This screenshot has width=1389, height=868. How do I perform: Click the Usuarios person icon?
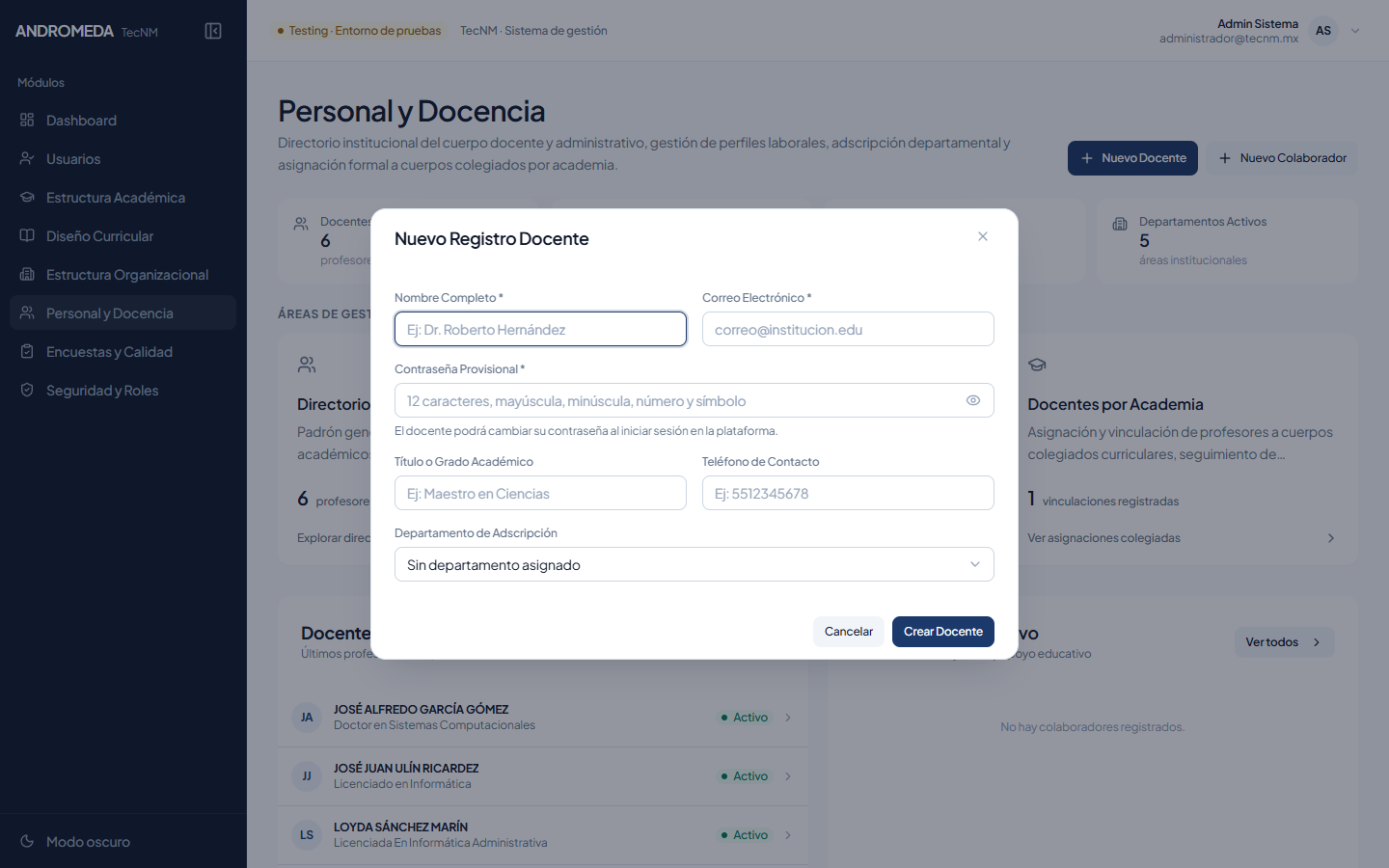[x=27, y=158]
